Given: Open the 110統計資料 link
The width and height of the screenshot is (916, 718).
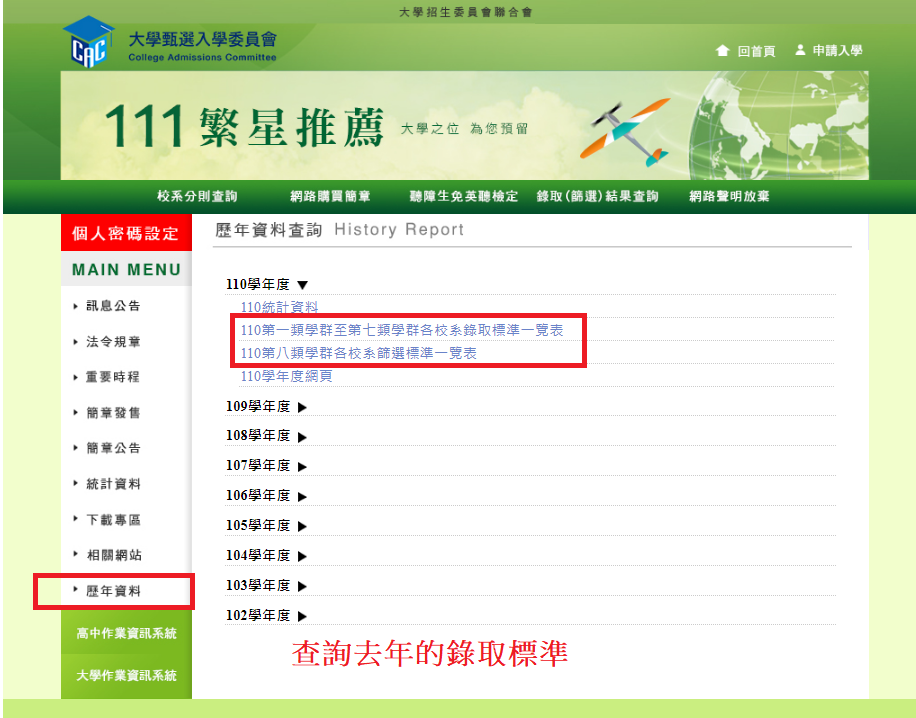Looking at the screenshot, I should (279, 307).
